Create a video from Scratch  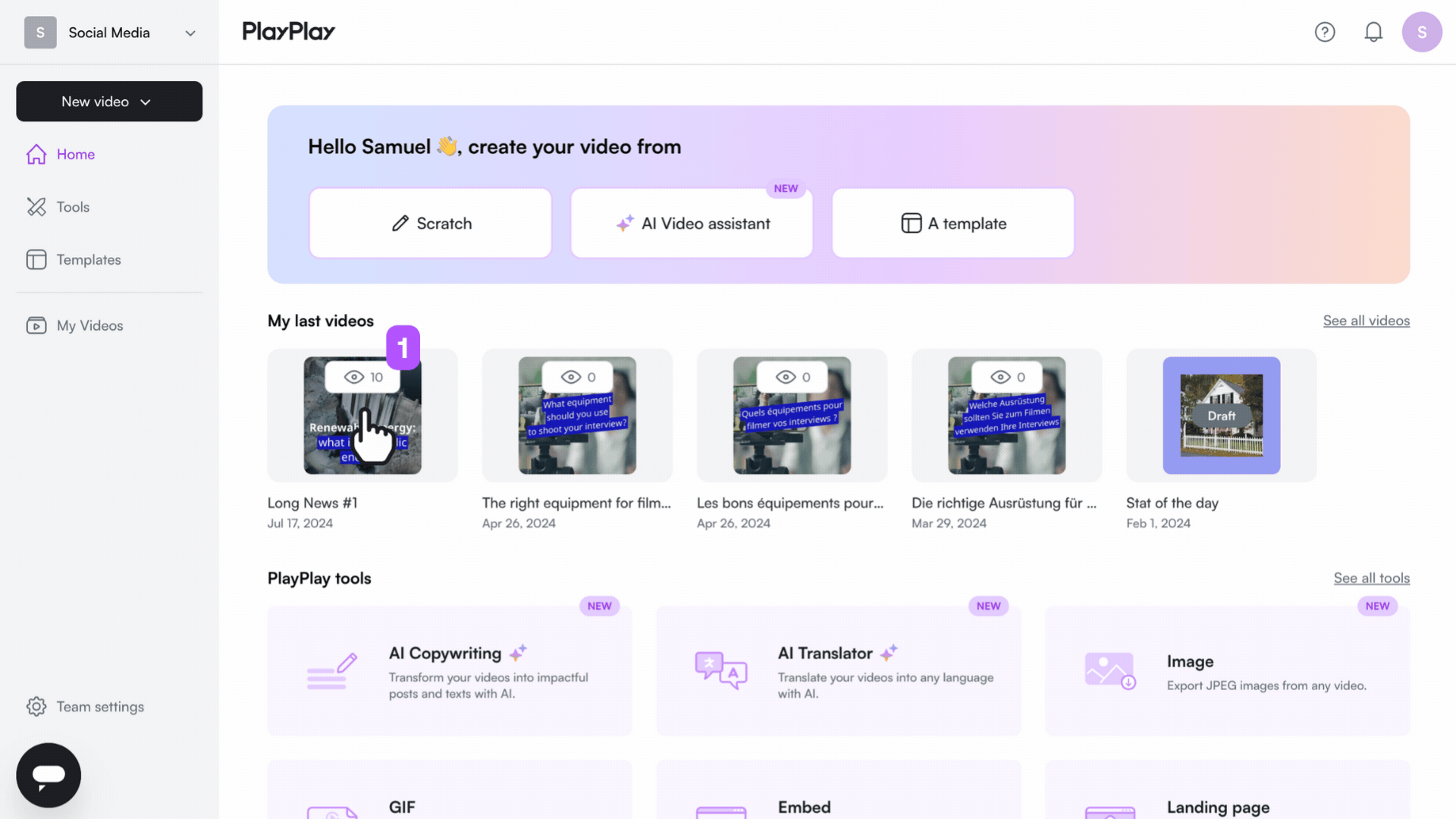[x=430, y=223]
